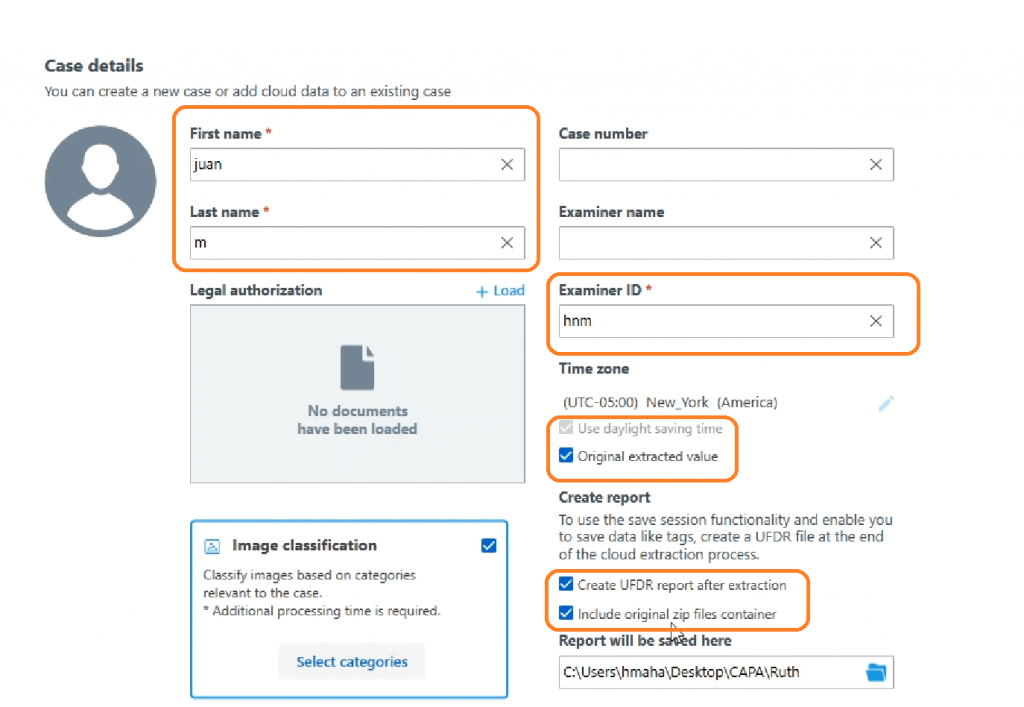
Task: Clear the Case number field
Action: click(x=876, y=165)
